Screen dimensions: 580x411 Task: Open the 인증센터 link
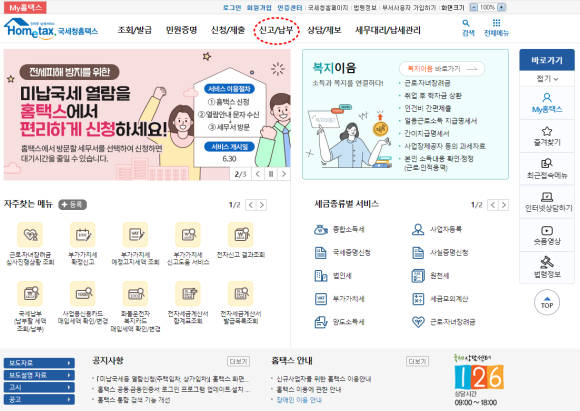tap(290, 7)
